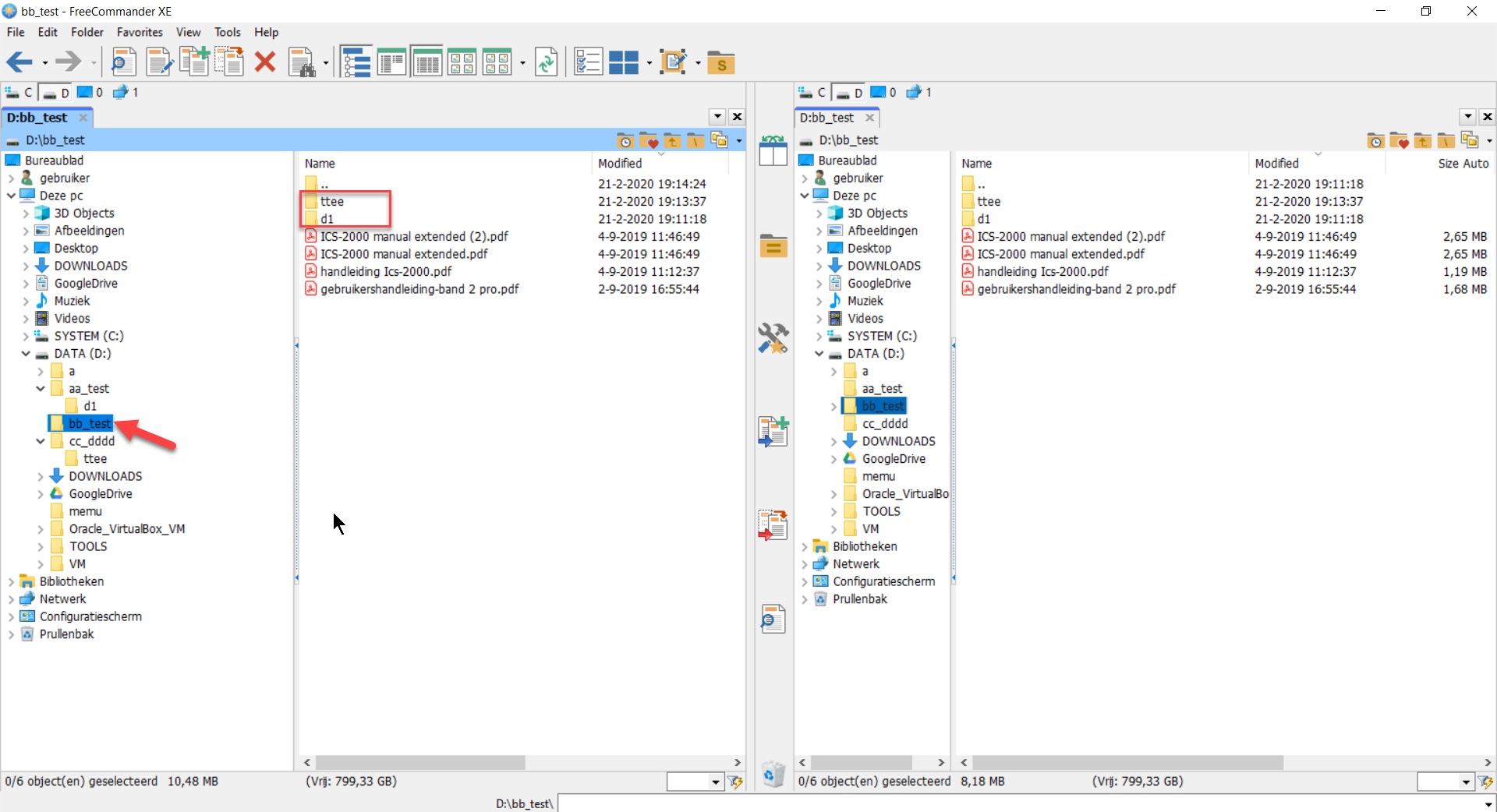Screen dimensions: 1497x812
Task: Click the left panel history clock folder icon
Action: click(x=625, y=140)
